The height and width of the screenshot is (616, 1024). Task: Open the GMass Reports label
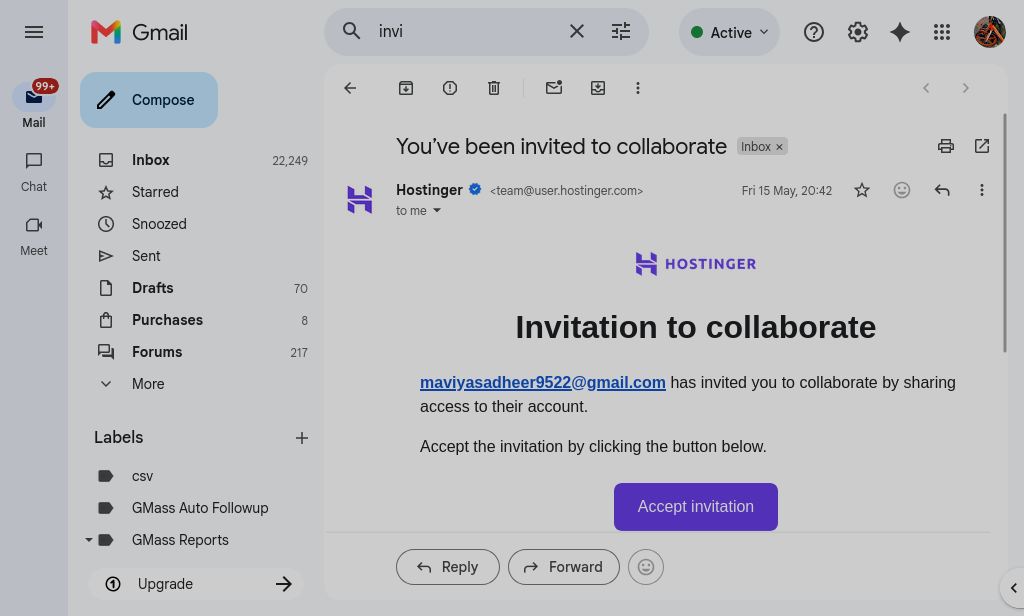(x=180, y=540)
